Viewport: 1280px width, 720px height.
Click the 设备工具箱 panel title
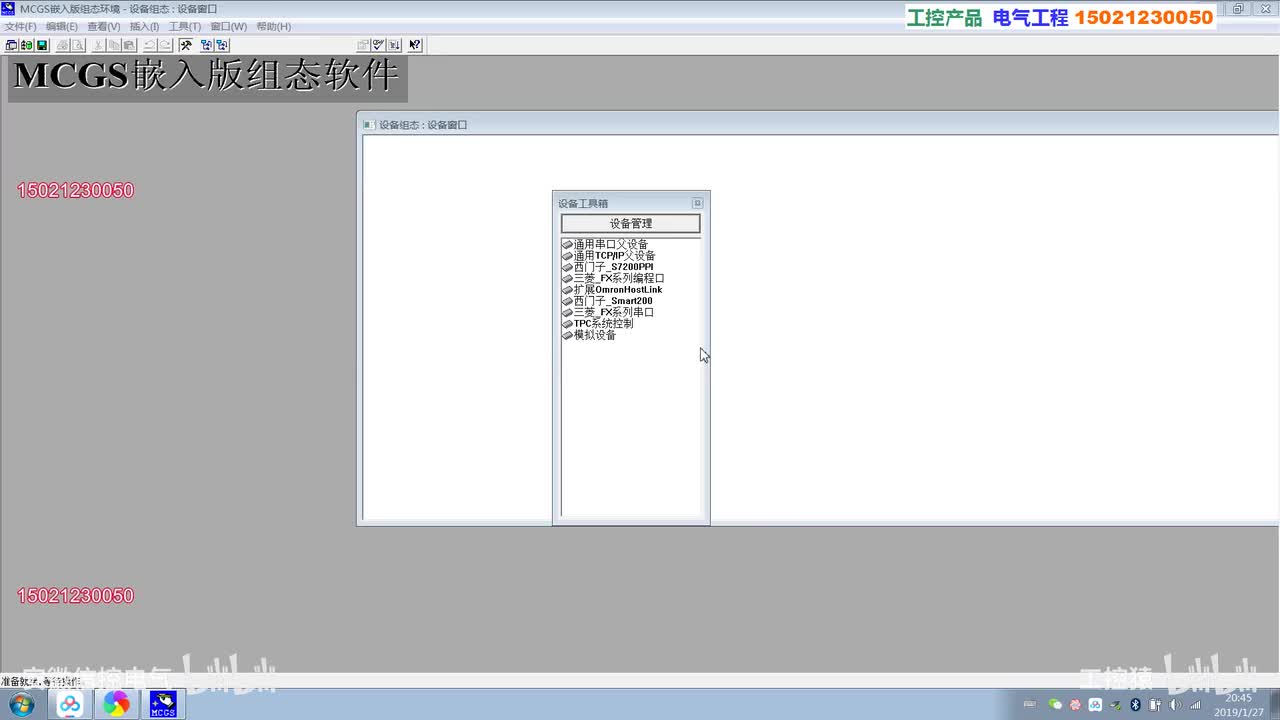coord(583,203)
